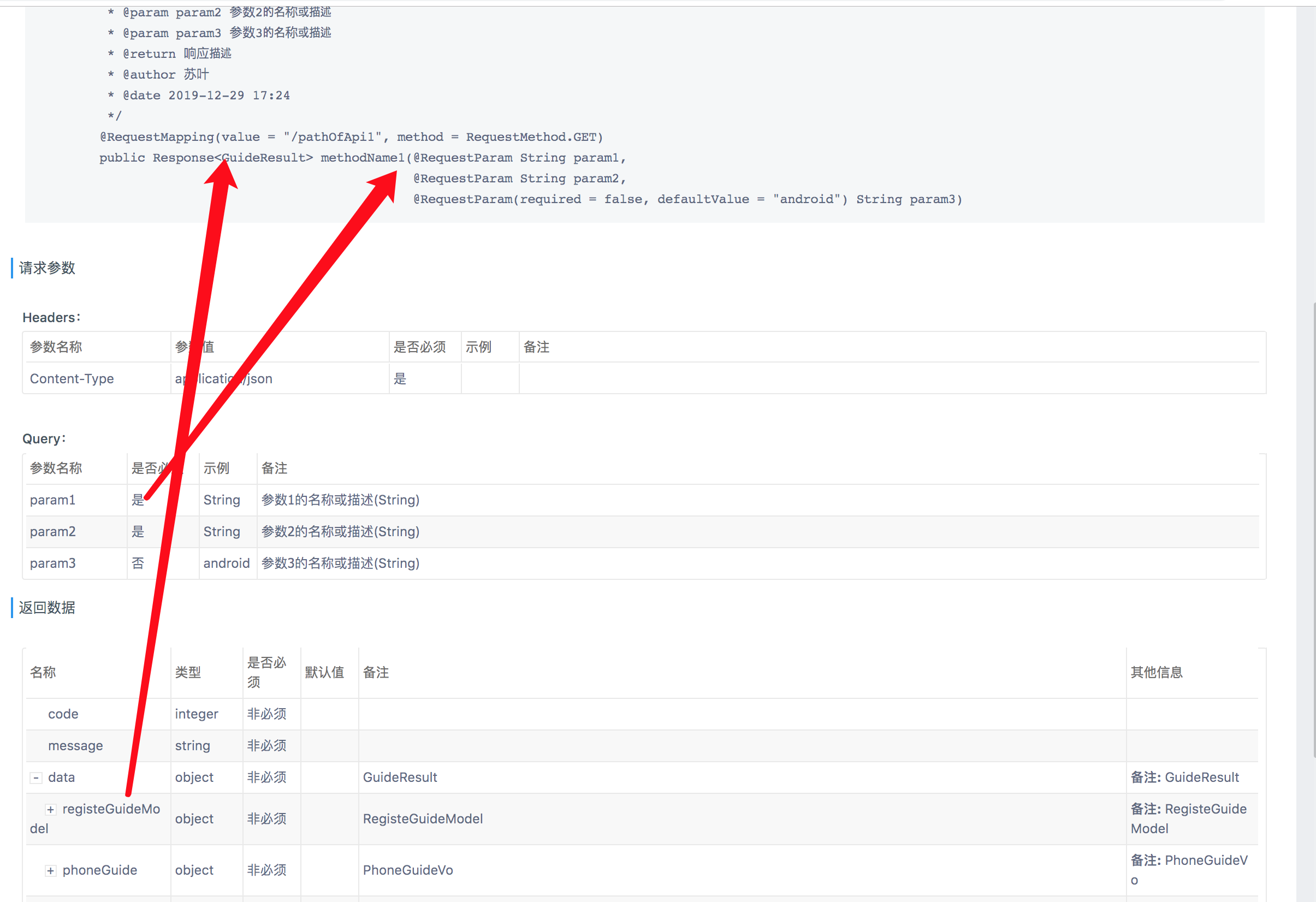Select the param2 query parameter name

tap(52, 532)
